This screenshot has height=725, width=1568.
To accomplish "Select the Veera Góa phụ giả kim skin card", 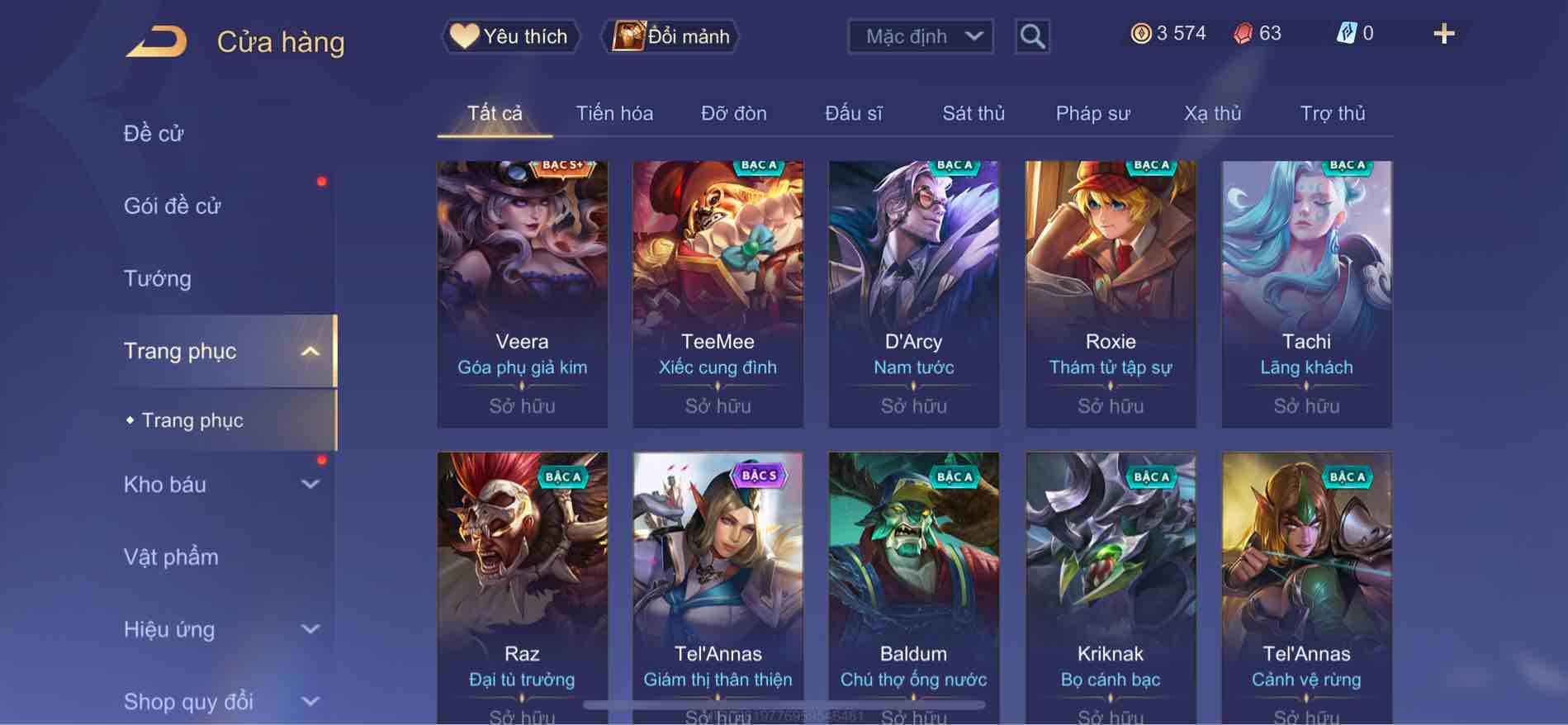I will tap(522, 294).
